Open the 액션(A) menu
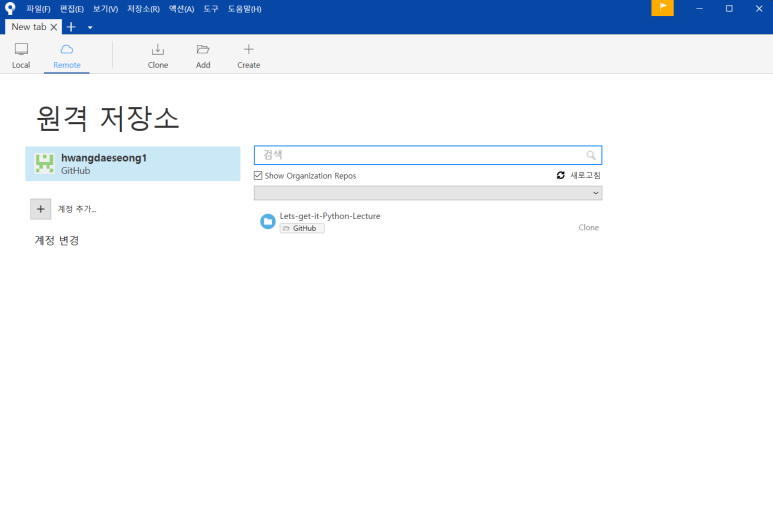Viewport: 773px width, 505px height. click(x=181, y=9)
